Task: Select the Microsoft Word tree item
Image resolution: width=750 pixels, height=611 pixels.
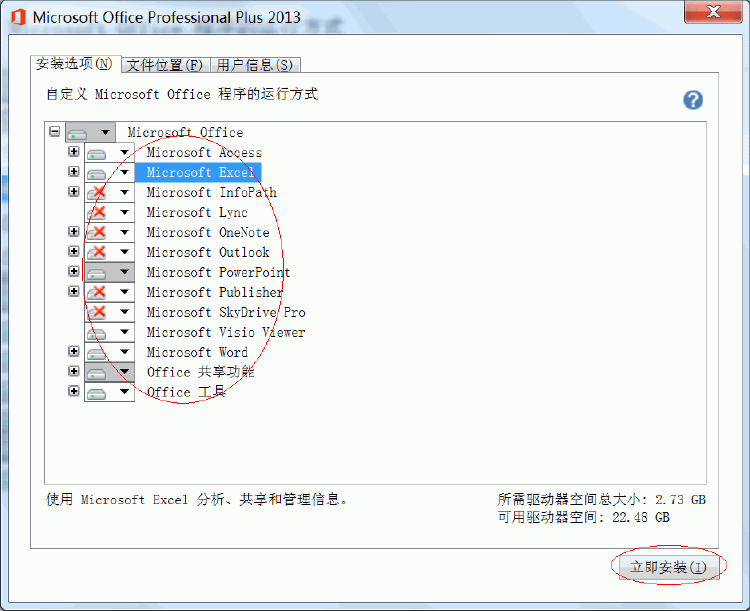Action: pos(197,352)
